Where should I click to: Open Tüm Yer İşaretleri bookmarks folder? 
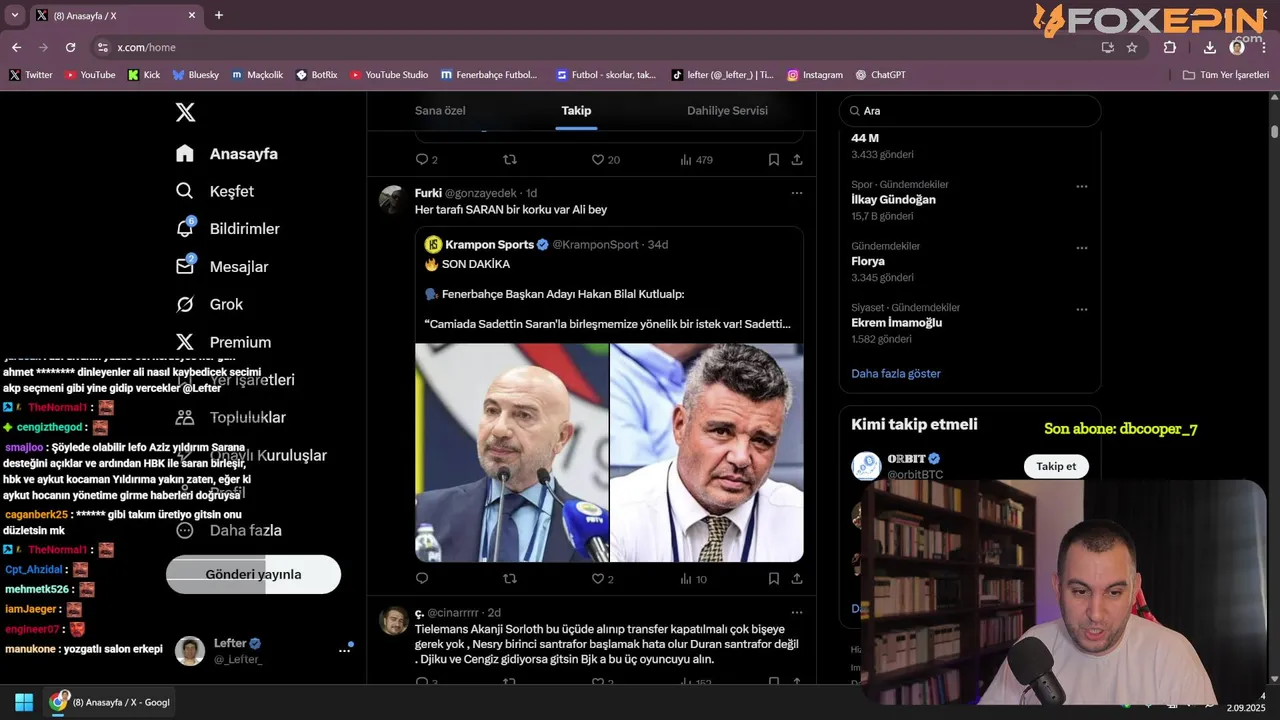coord(1226,75)
